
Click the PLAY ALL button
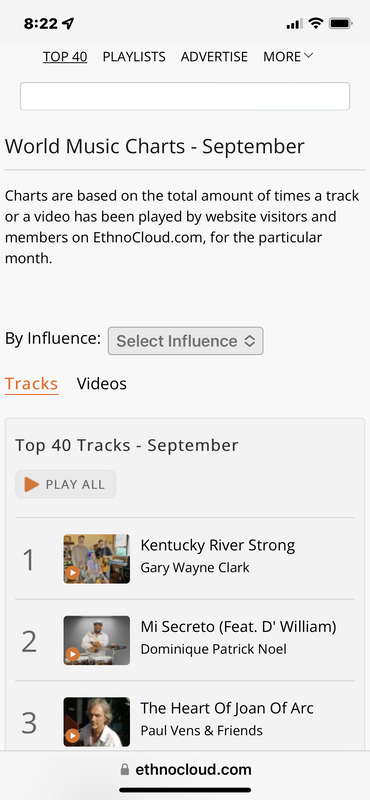65,484
